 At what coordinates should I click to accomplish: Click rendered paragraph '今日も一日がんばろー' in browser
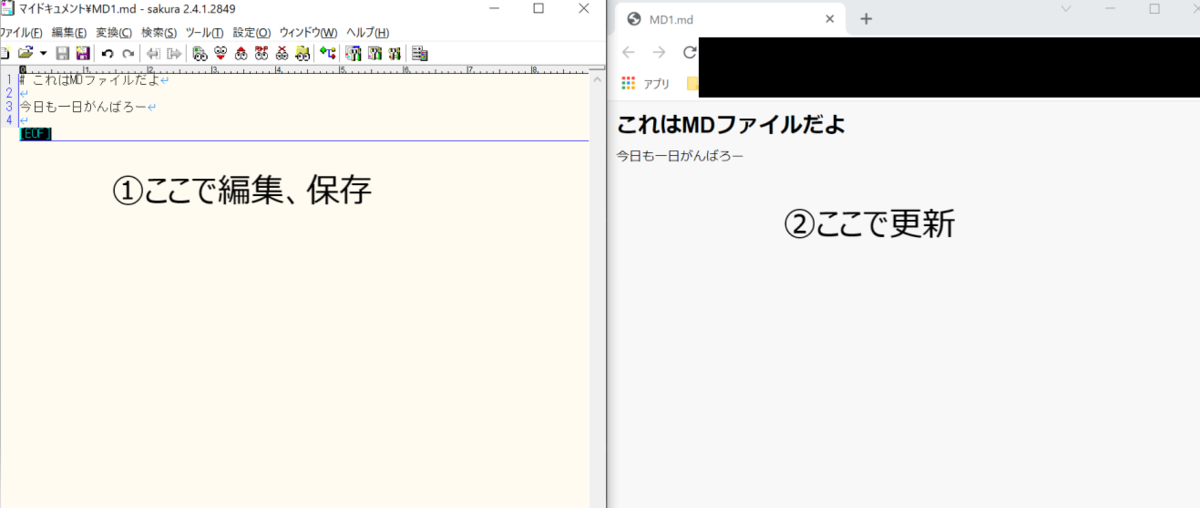click(x=680, y=156)
